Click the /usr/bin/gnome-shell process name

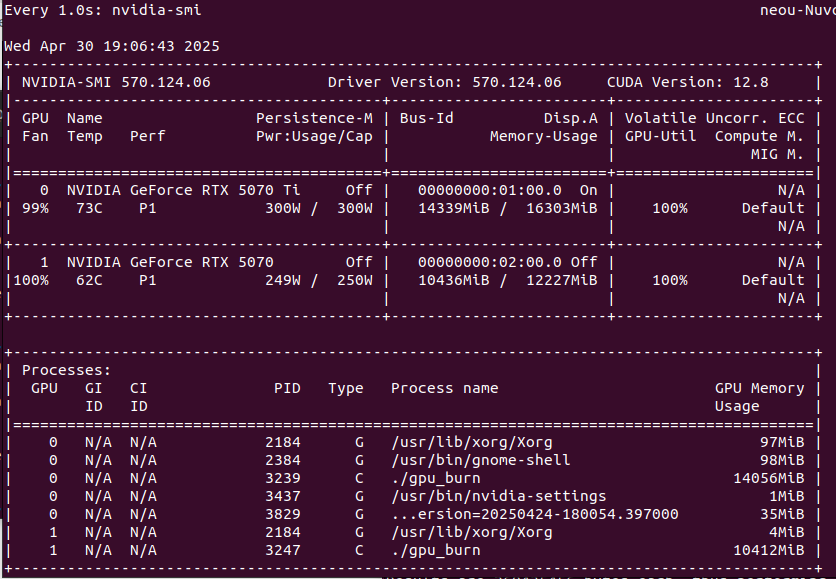pyautogui.click(x=481, y=460)
